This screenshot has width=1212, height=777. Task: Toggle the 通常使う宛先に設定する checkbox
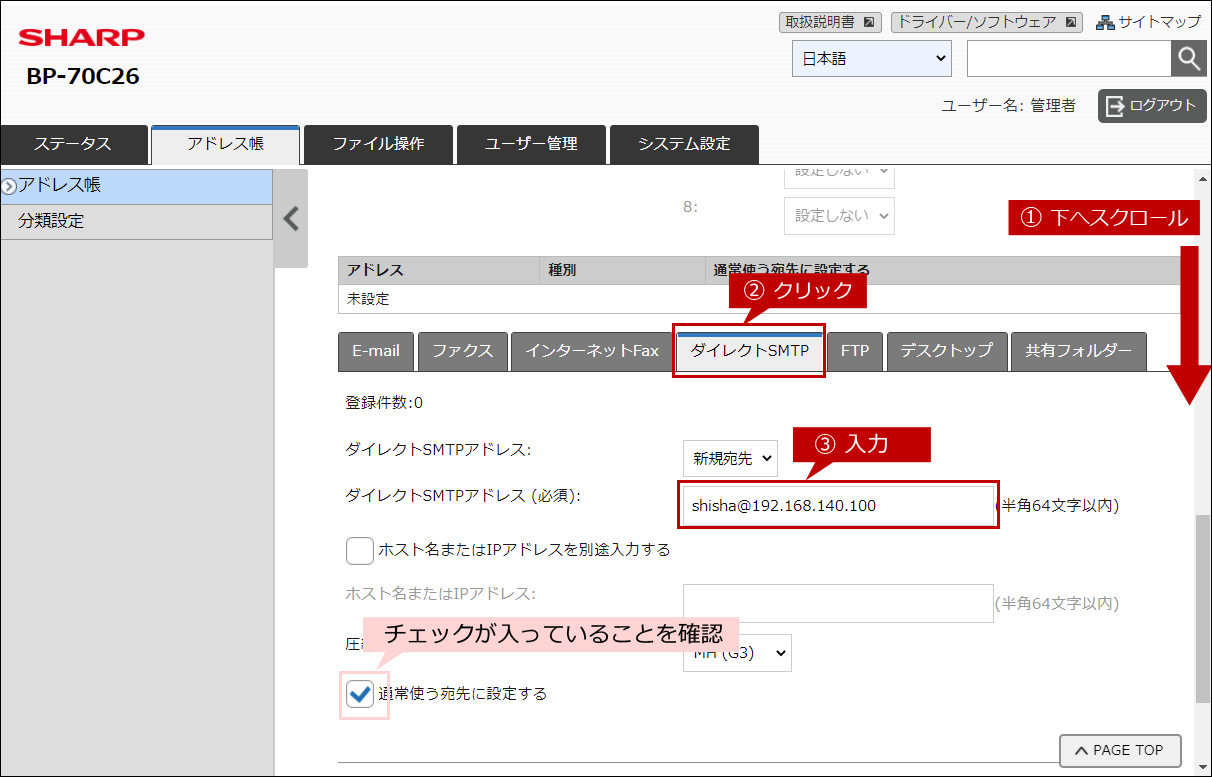click(360, 693)
